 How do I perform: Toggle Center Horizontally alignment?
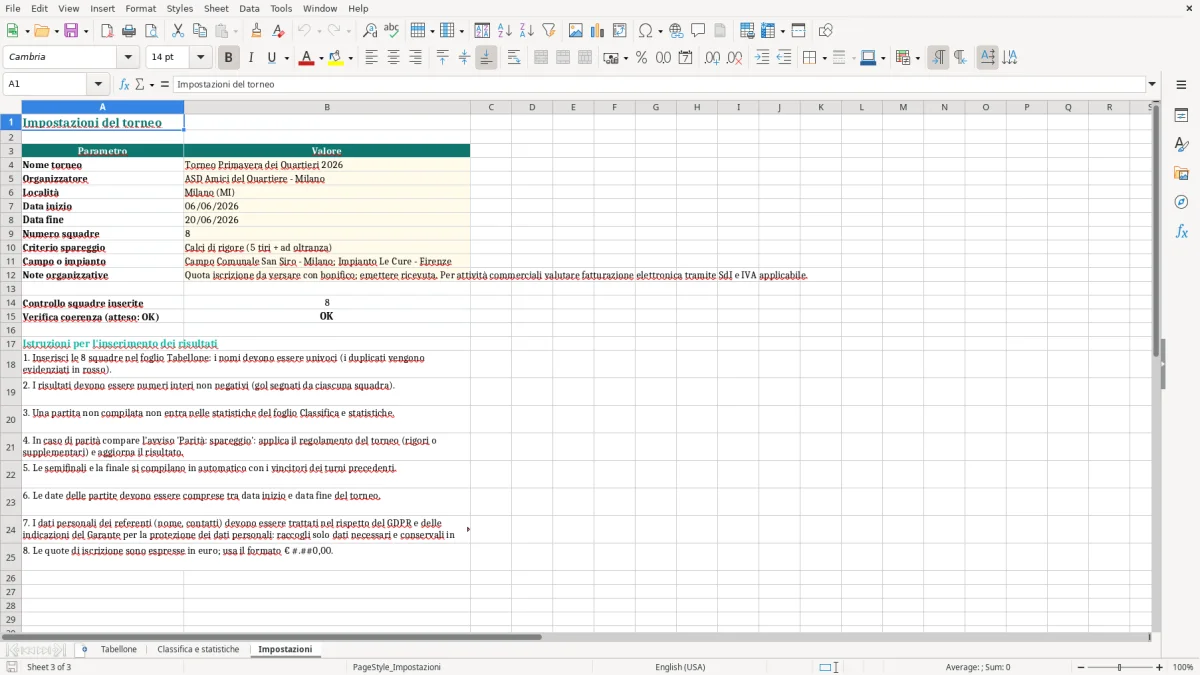pos(393,58)
